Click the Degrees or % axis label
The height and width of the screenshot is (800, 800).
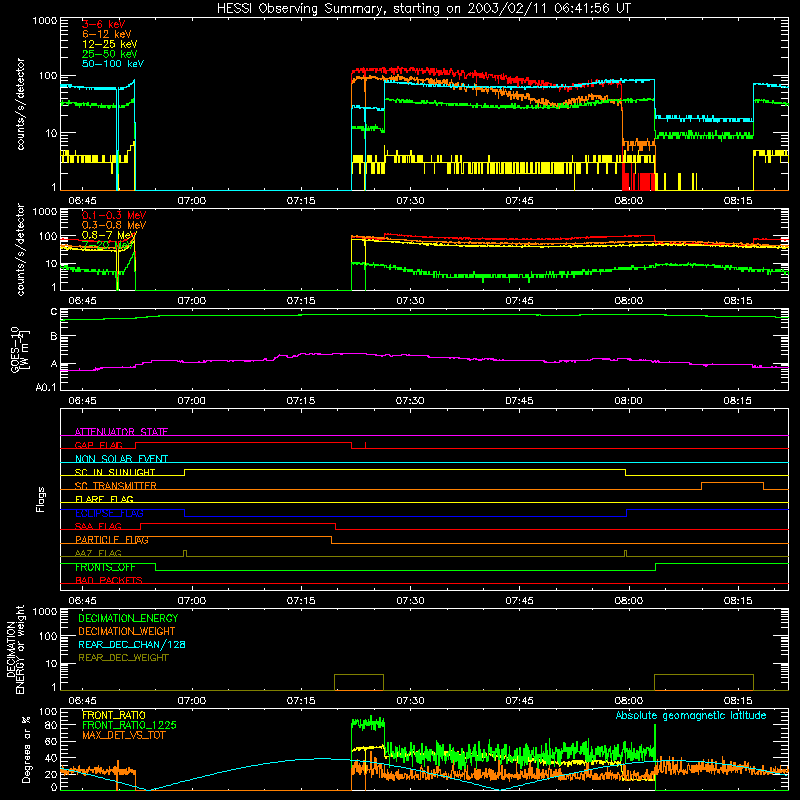click(x=26, y=749)
